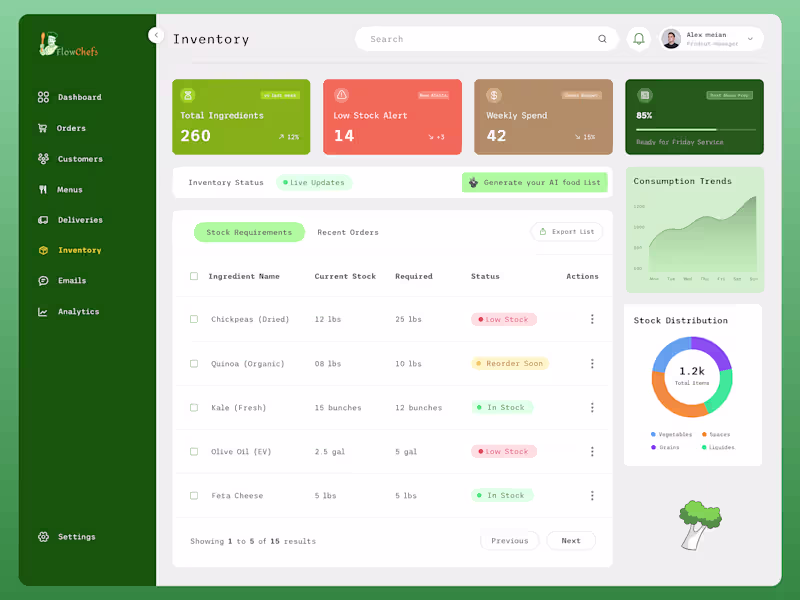Click the Low Stock Alert value 14
Viewport: 800px width, 600px height.
344,136
